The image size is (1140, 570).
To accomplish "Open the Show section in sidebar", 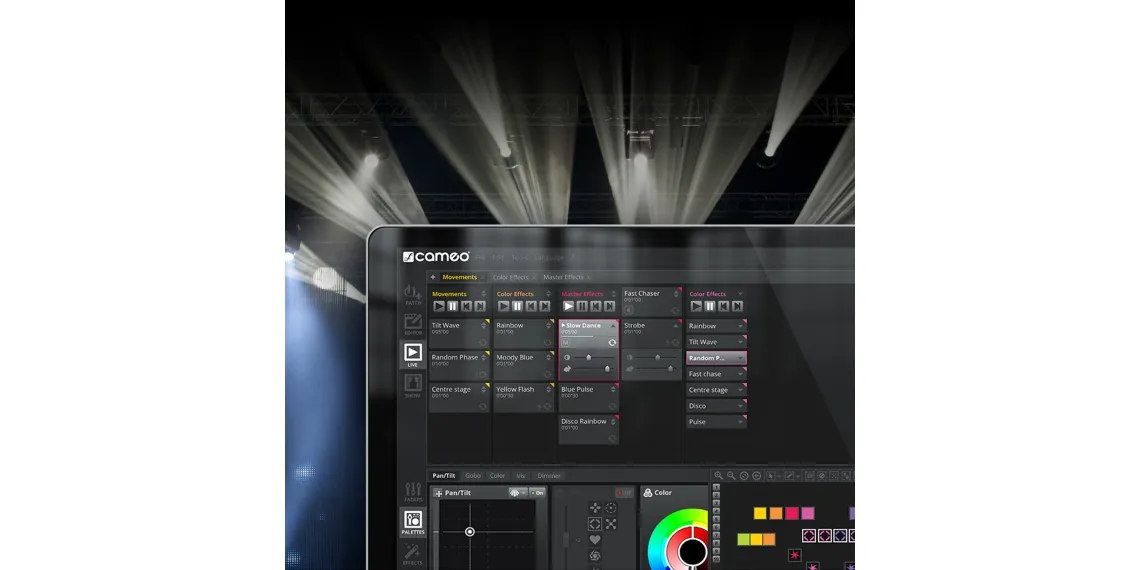I will pos(413,385).
